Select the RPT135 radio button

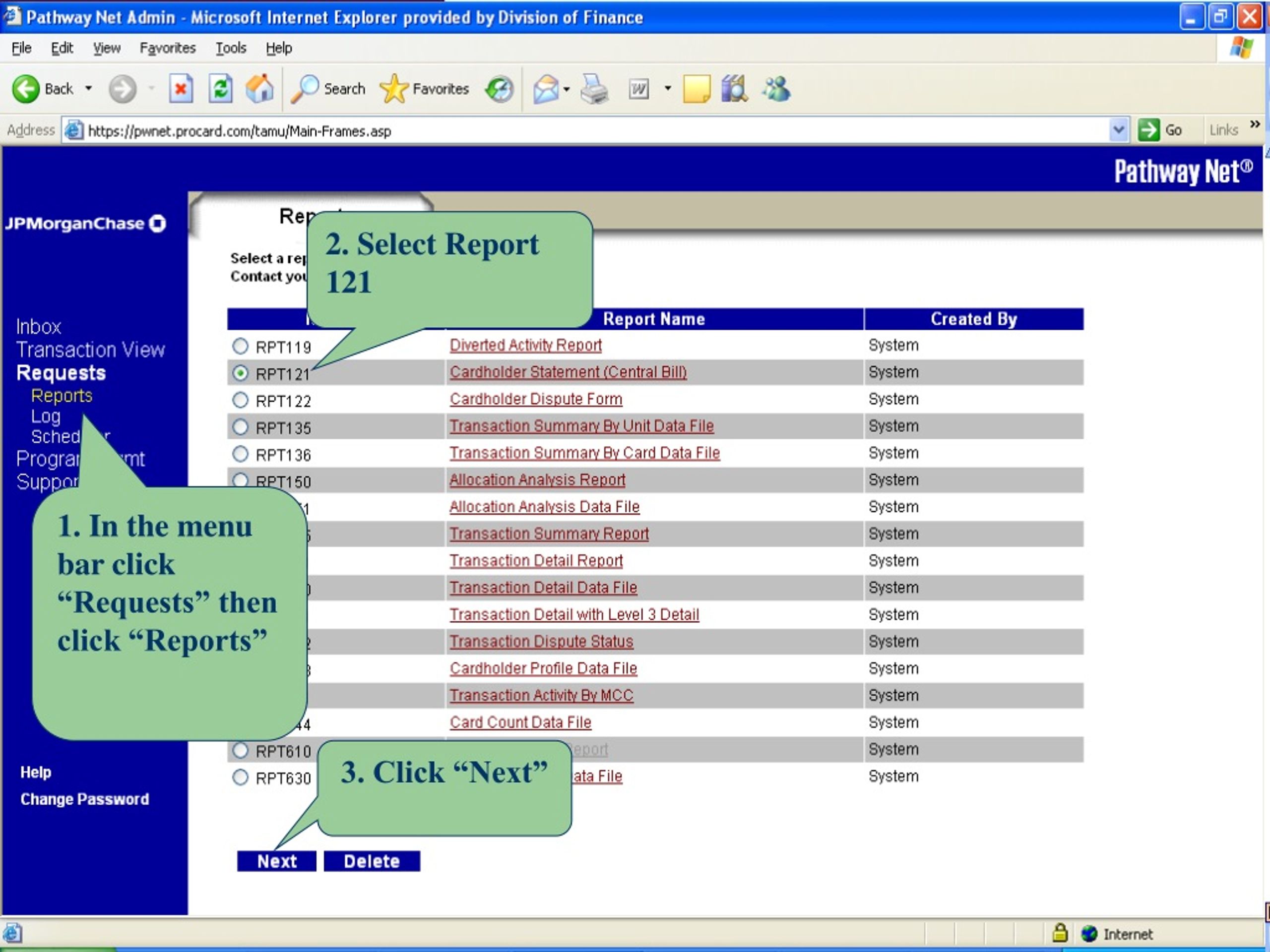(240, 427)
